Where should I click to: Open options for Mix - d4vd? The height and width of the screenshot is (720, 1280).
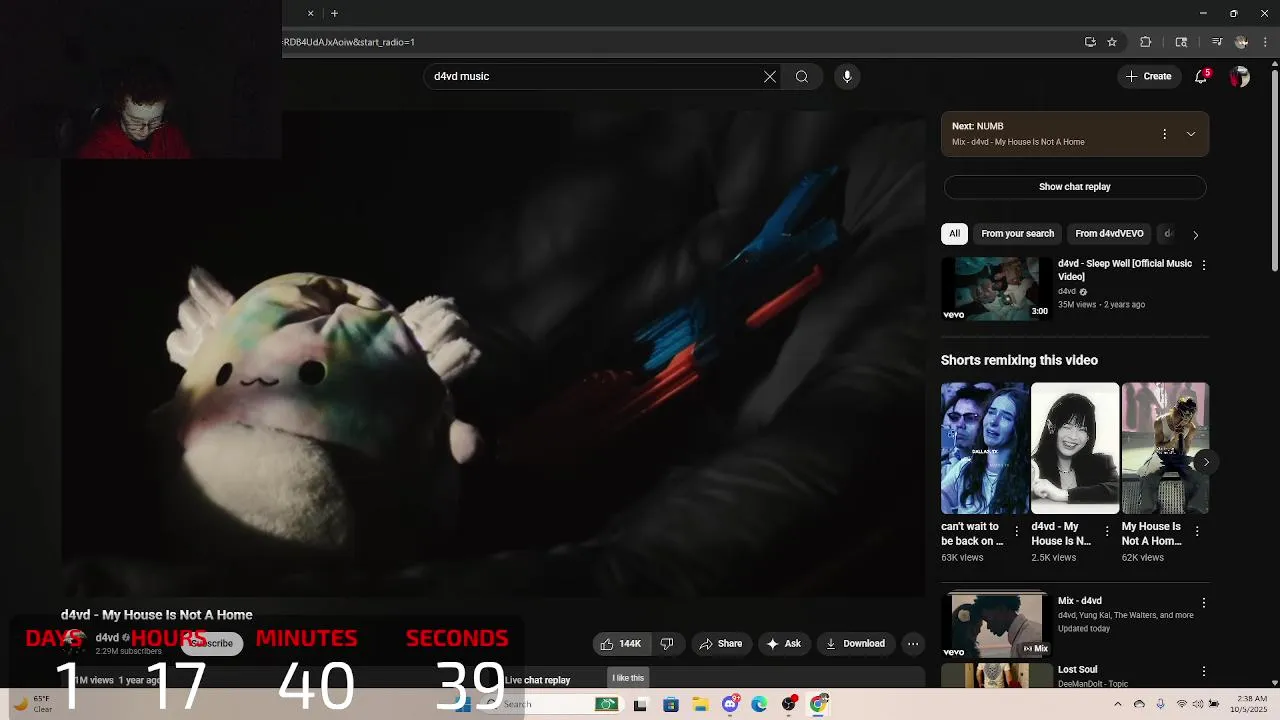click(x=1204, y=603)
